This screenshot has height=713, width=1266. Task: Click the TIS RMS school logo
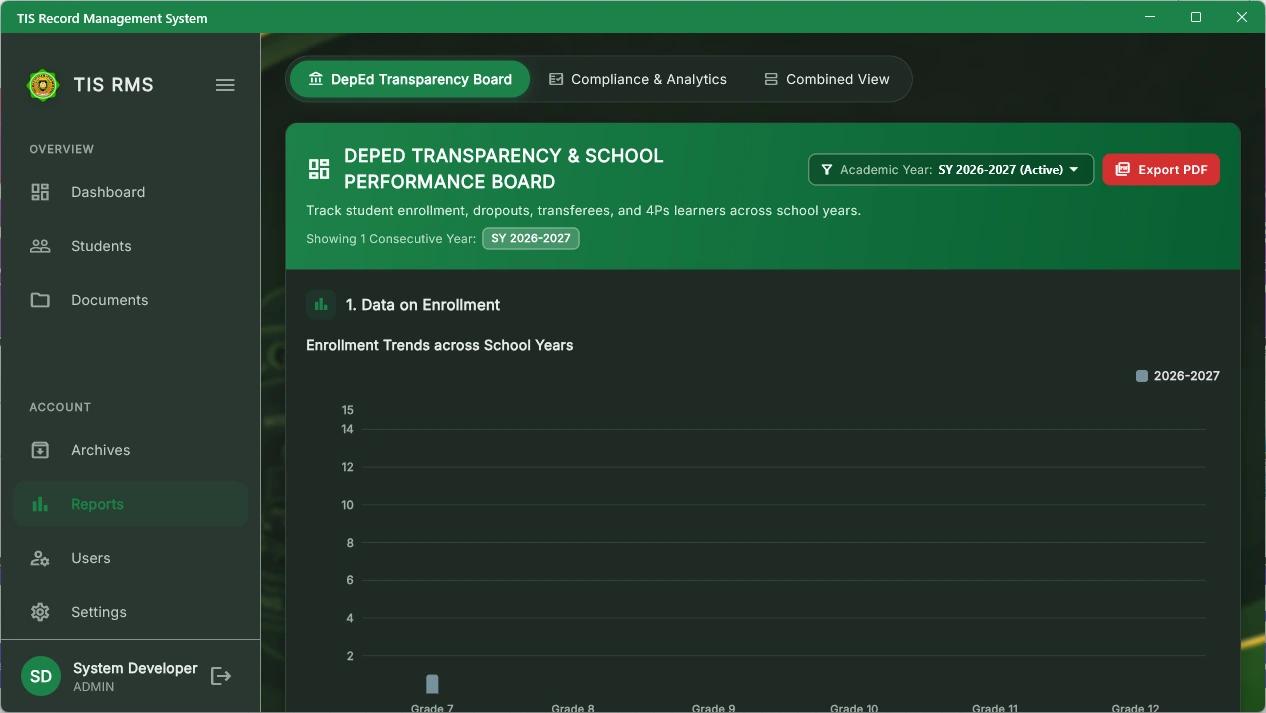click(43, 85)
